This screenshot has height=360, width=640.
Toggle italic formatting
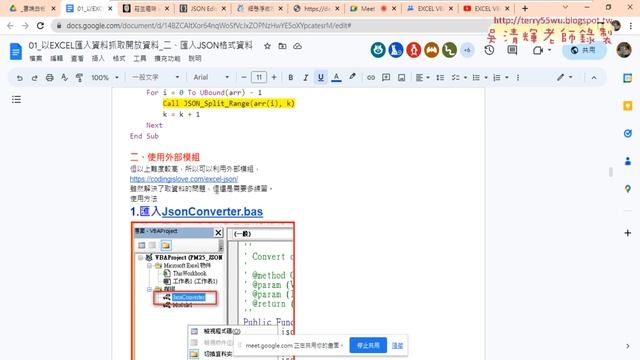click(x=305, y=77)
